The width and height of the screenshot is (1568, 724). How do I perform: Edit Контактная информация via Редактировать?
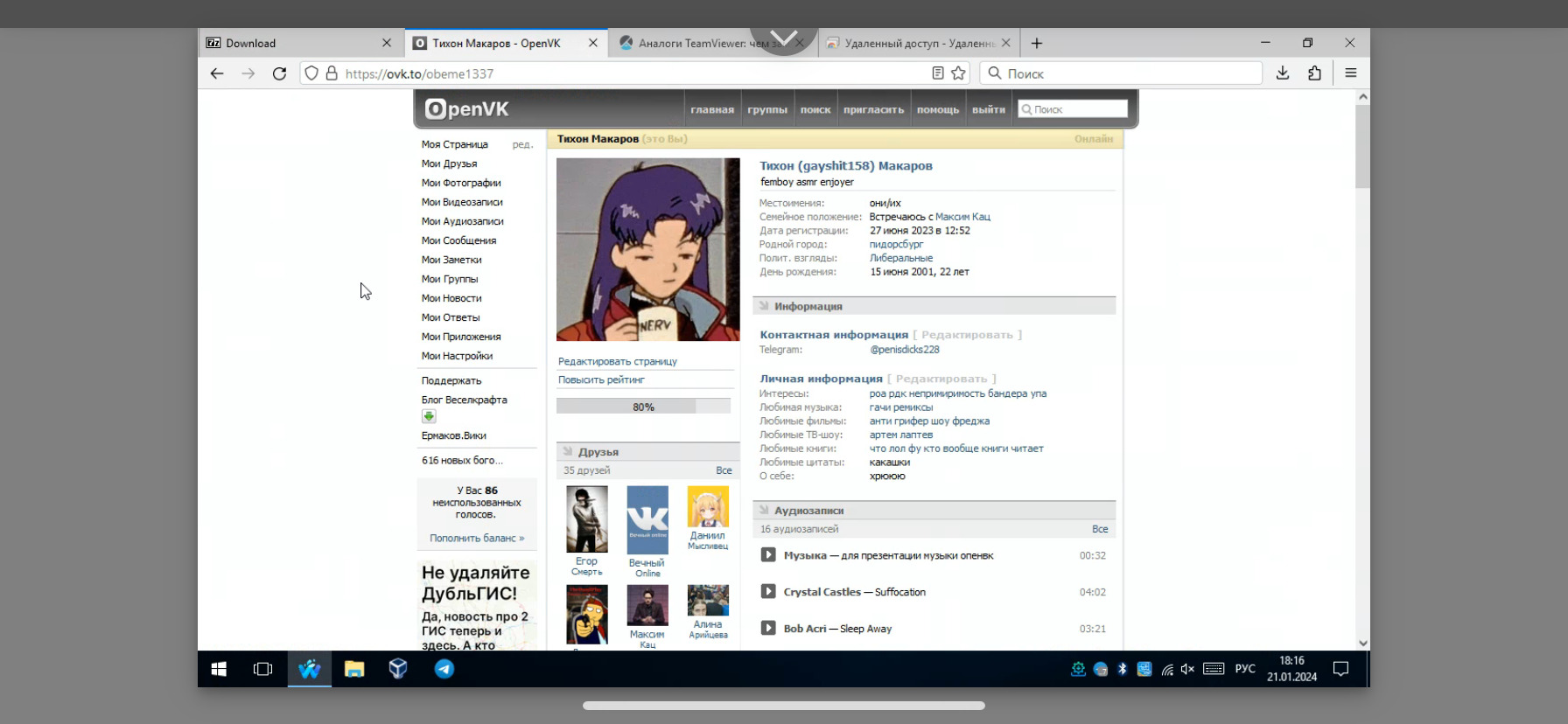[x=967, y=335]
